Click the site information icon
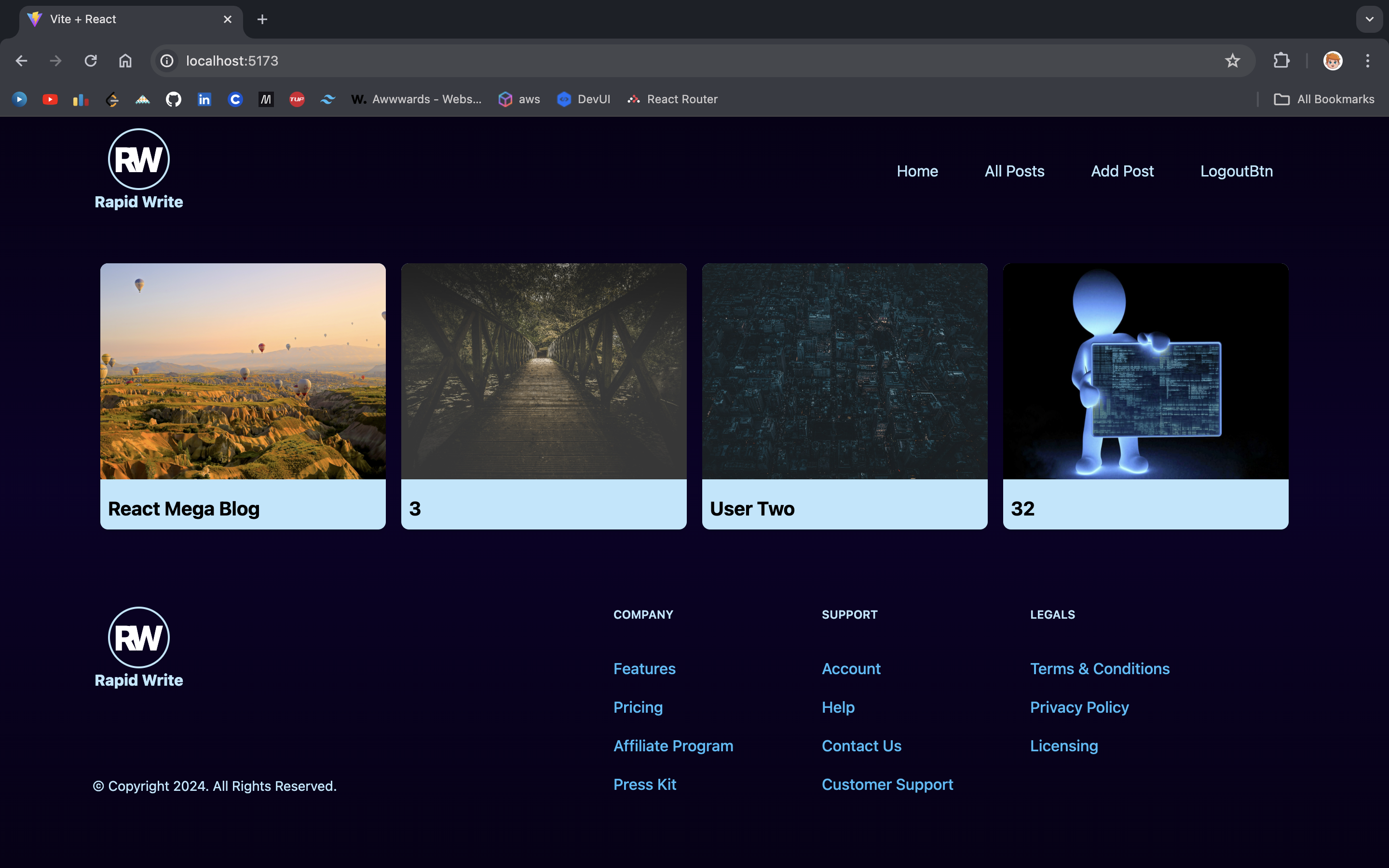The width and height of the screenshot is (1389, 868). point(167,61)
